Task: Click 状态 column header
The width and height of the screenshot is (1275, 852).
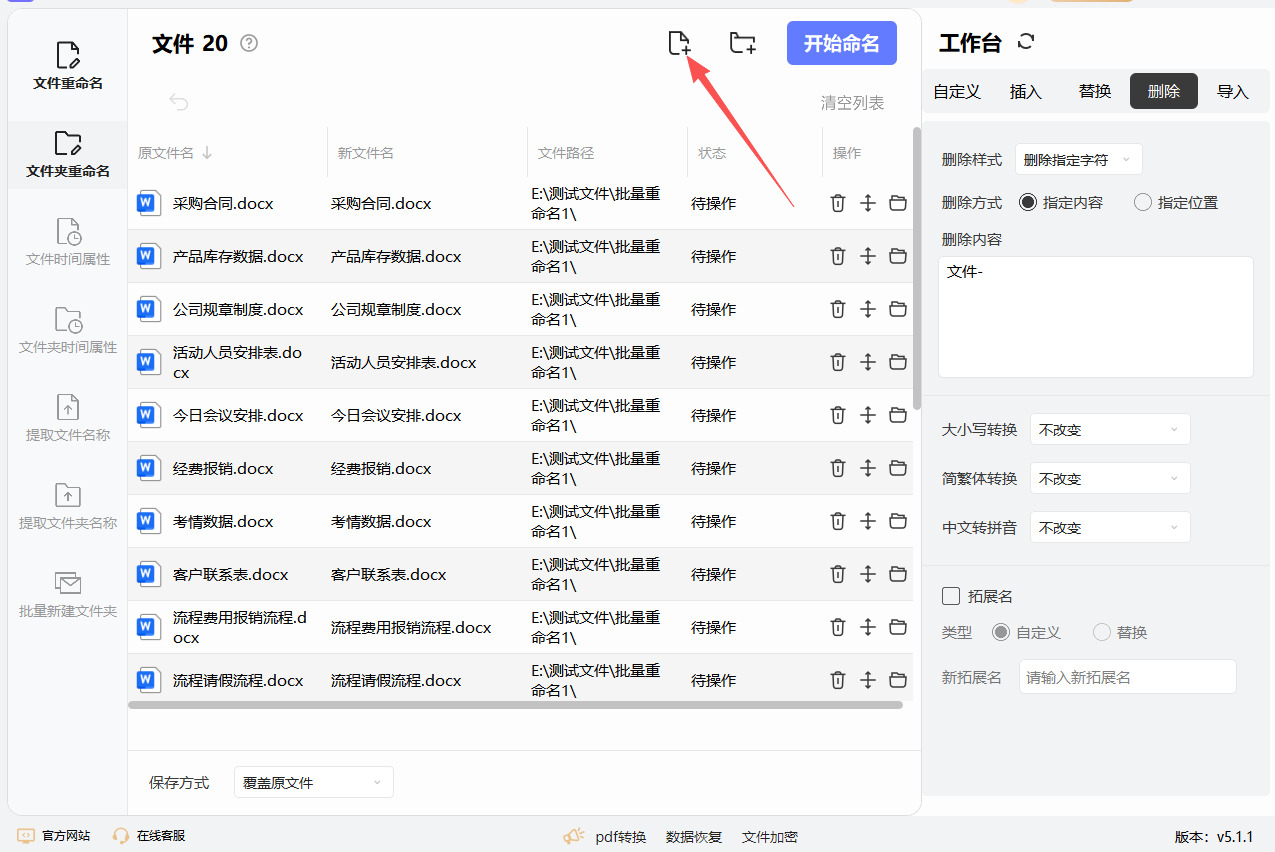Action: (x=712, y=153)
